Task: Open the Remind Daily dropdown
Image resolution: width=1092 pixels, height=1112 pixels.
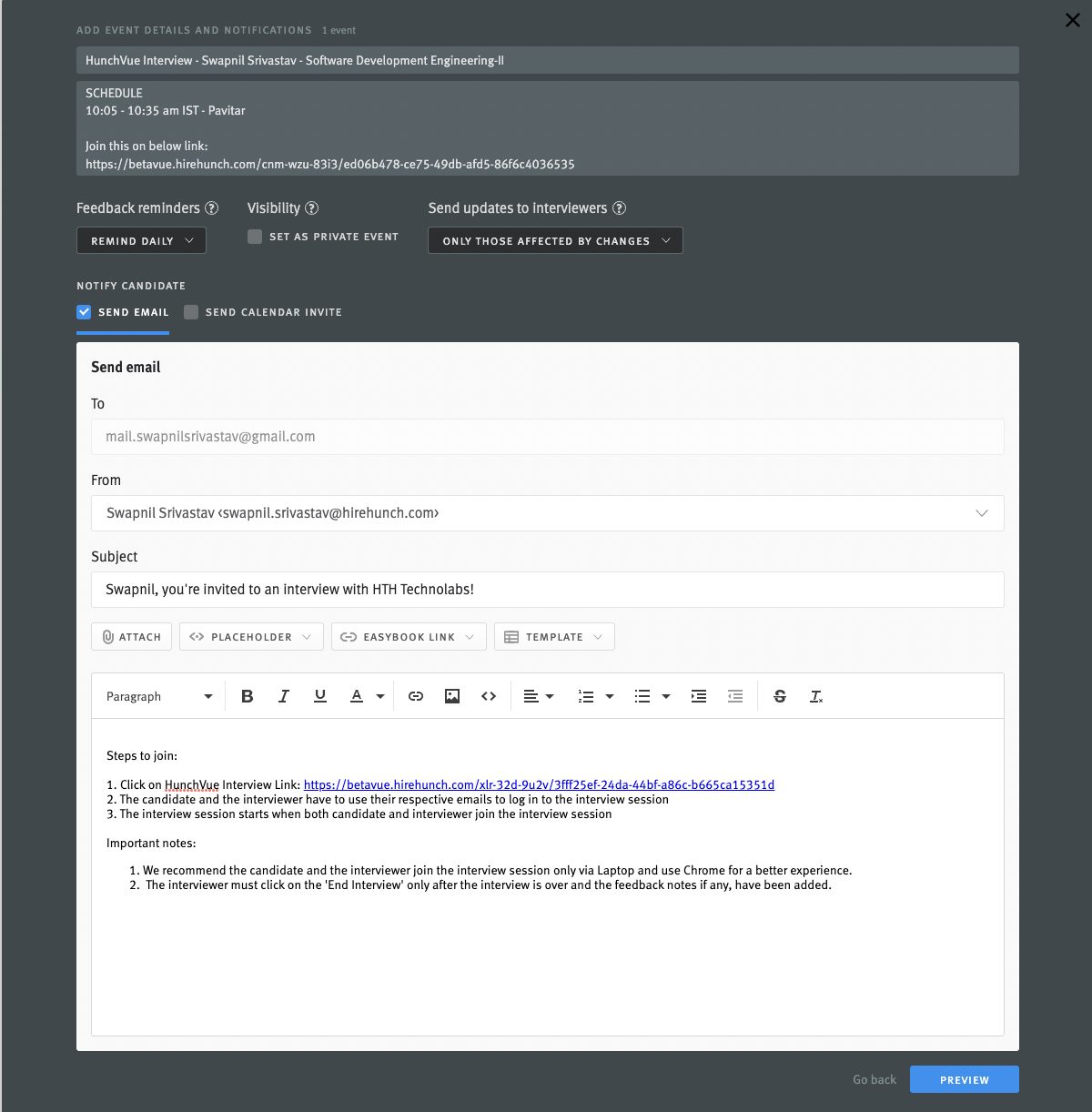Action: [141, 241]
